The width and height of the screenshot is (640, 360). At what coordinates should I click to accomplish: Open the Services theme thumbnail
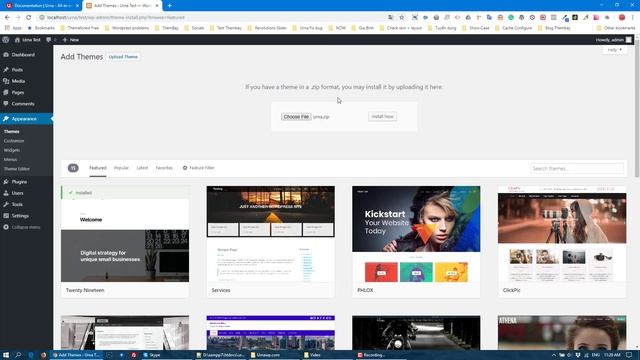click(271, 234)
